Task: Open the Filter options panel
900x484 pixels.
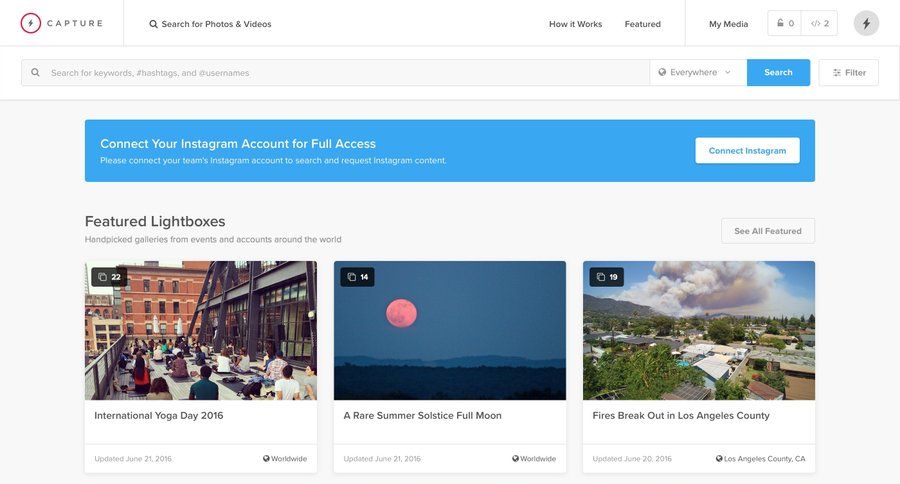Action: pos(849,73)
